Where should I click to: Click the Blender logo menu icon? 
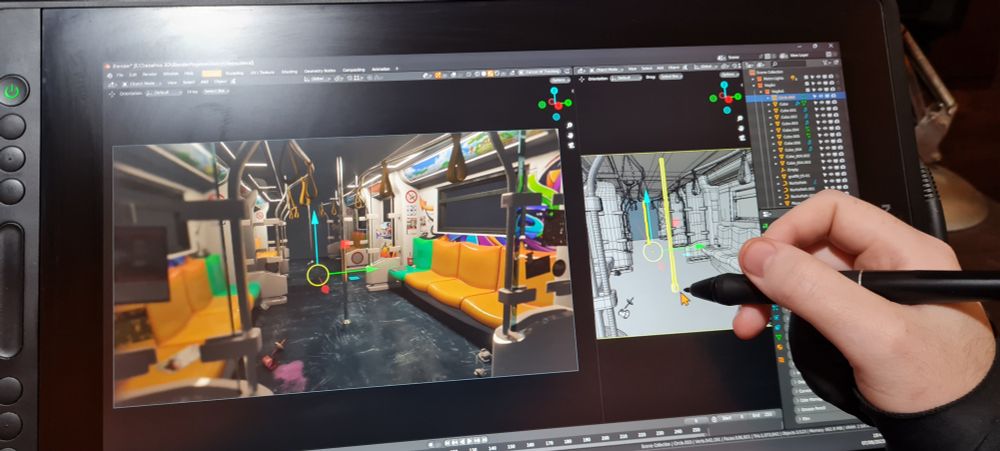pyautogui.click(x=110, y=76)
